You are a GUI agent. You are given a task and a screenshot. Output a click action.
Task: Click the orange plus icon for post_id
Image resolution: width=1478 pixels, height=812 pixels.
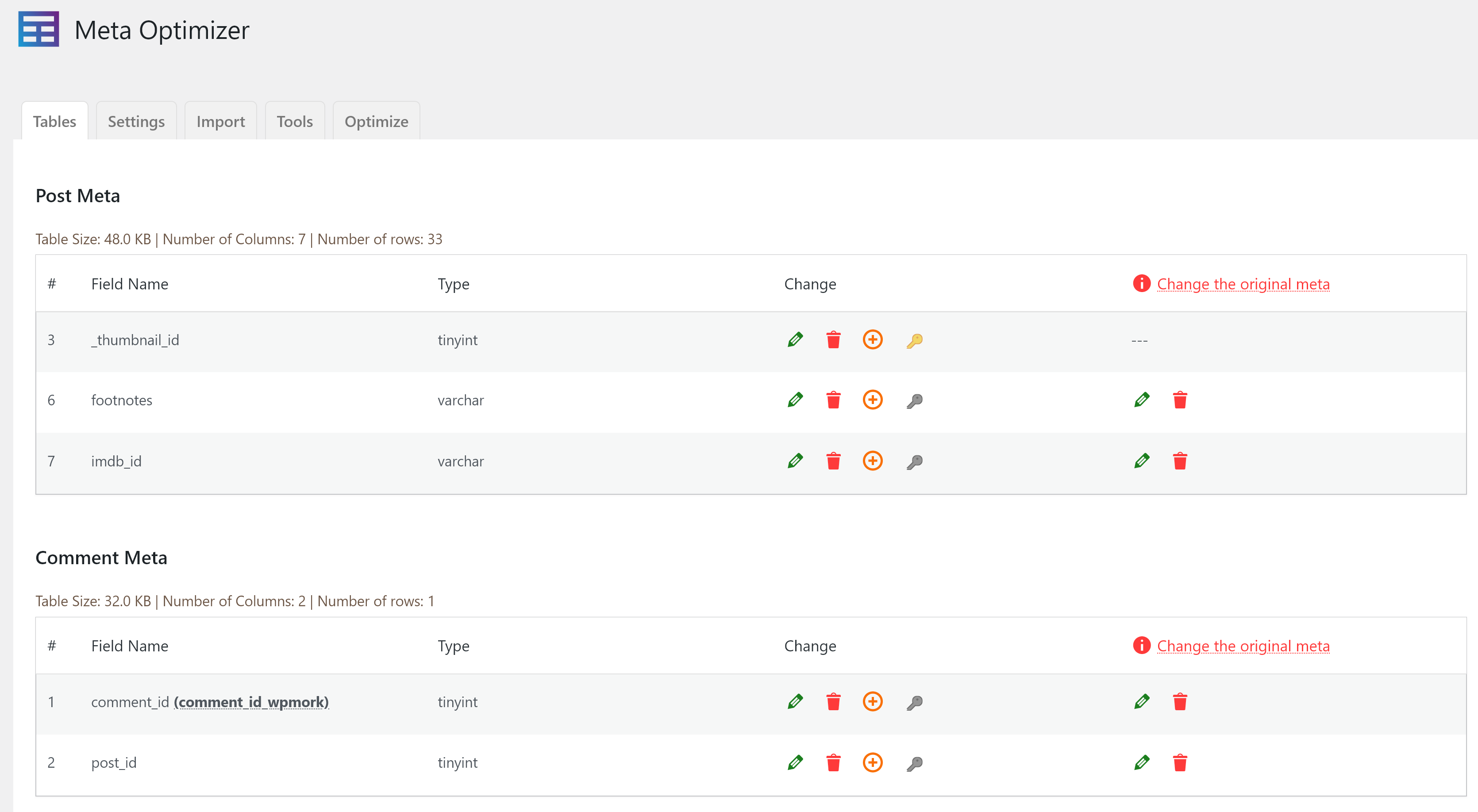(872, 762)
